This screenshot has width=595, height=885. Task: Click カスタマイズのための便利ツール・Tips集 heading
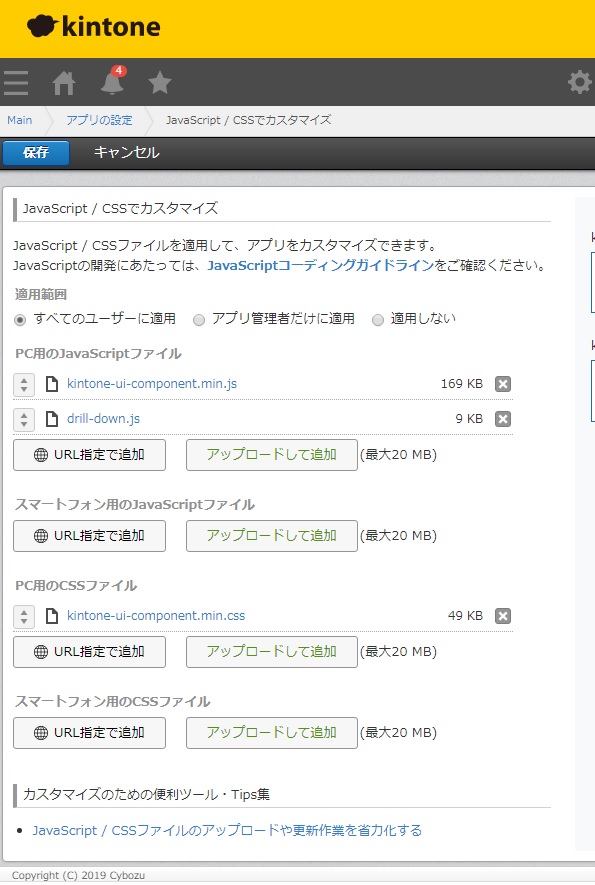pyautogui.click(x=146, y=795)
